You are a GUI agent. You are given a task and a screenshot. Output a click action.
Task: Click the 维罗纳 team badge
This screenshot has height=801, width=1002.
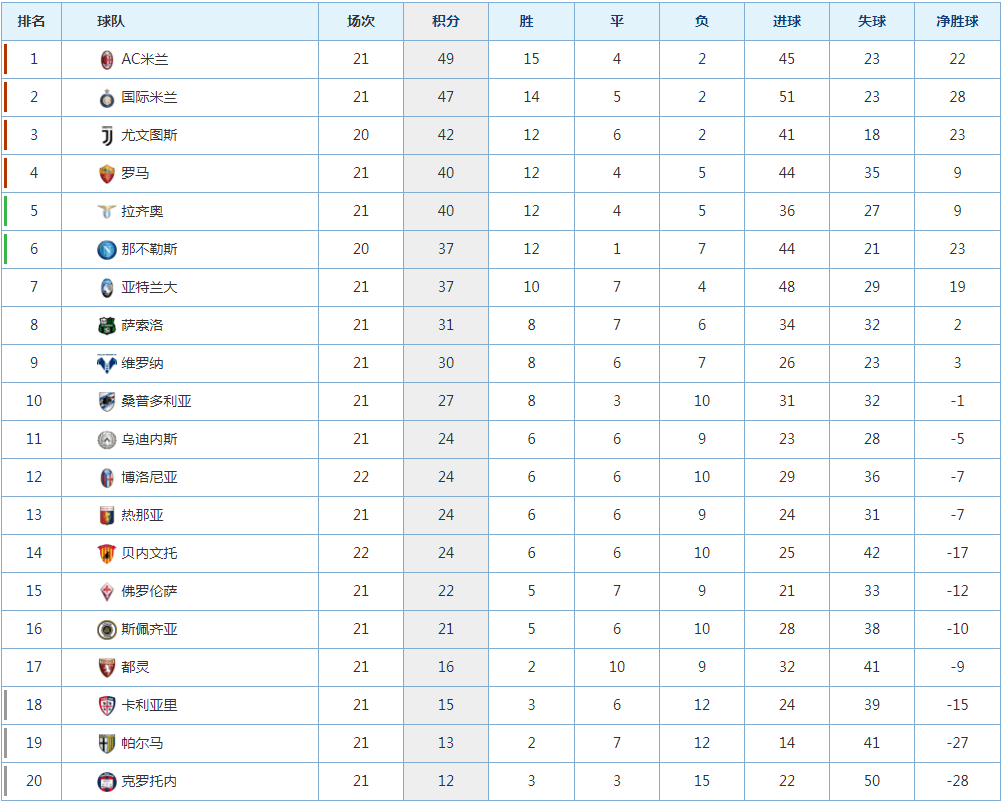coord(107,363)
